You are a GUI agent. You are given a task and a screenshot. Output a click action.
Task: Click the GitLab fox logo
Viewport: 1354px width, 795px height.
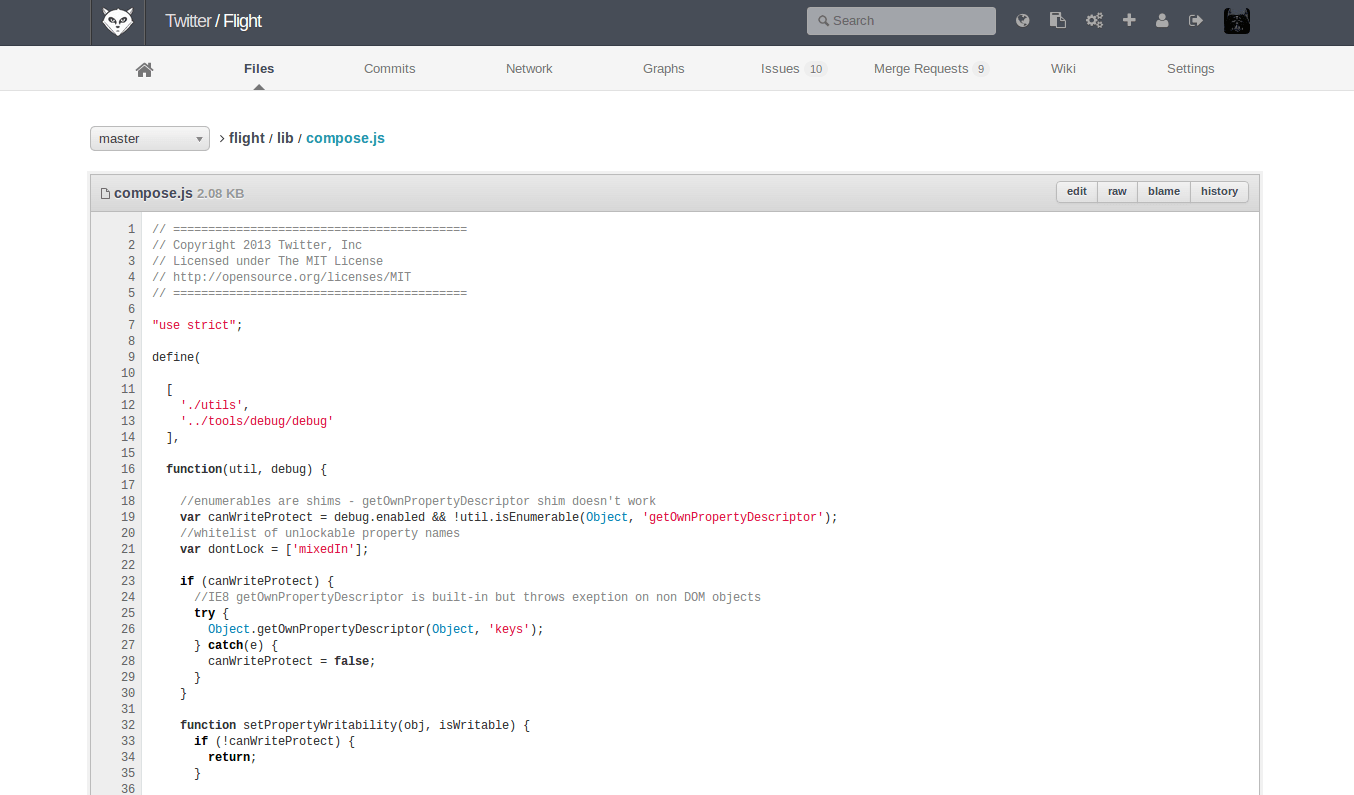[118, 21]
